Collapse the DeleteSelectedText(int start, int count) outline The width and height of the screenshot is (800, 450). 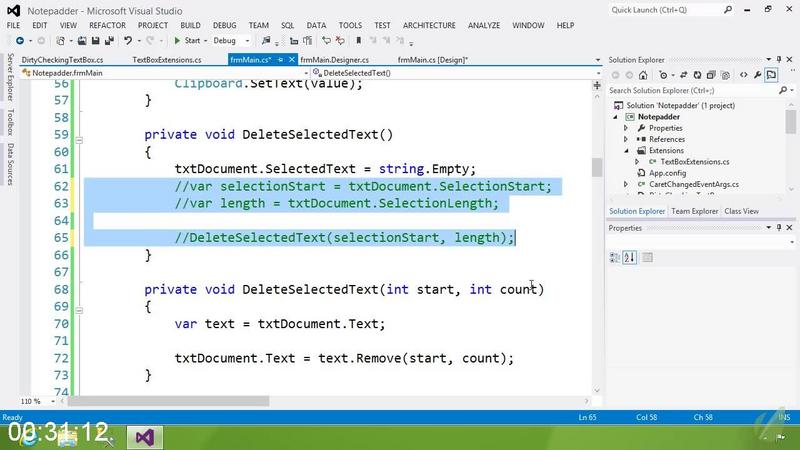click(x=79, y=310)
